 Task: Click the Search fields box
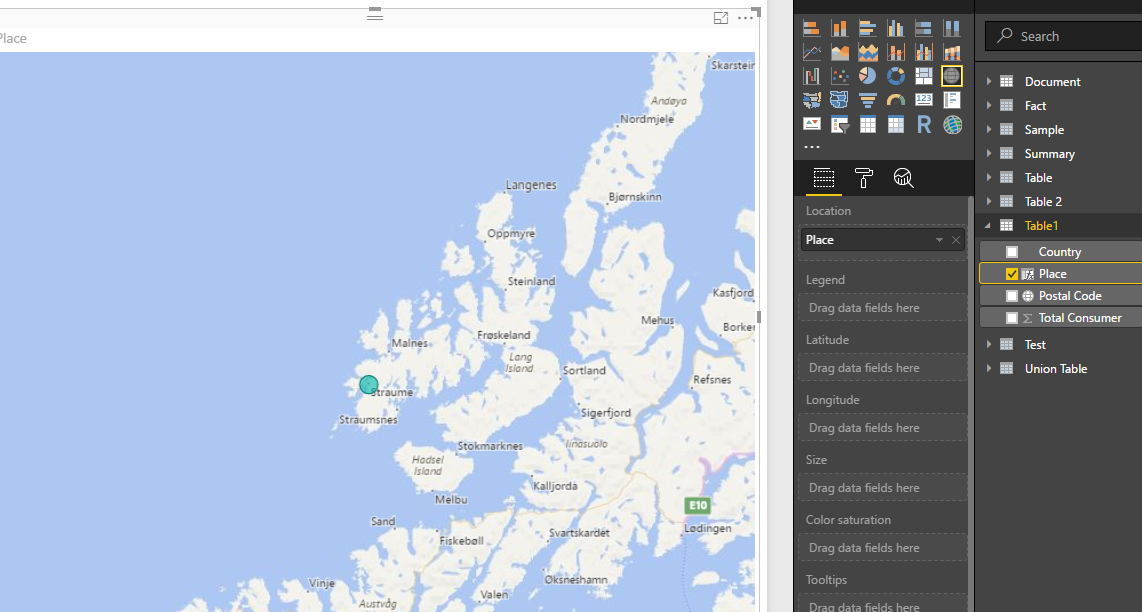tap(1063, 36)
